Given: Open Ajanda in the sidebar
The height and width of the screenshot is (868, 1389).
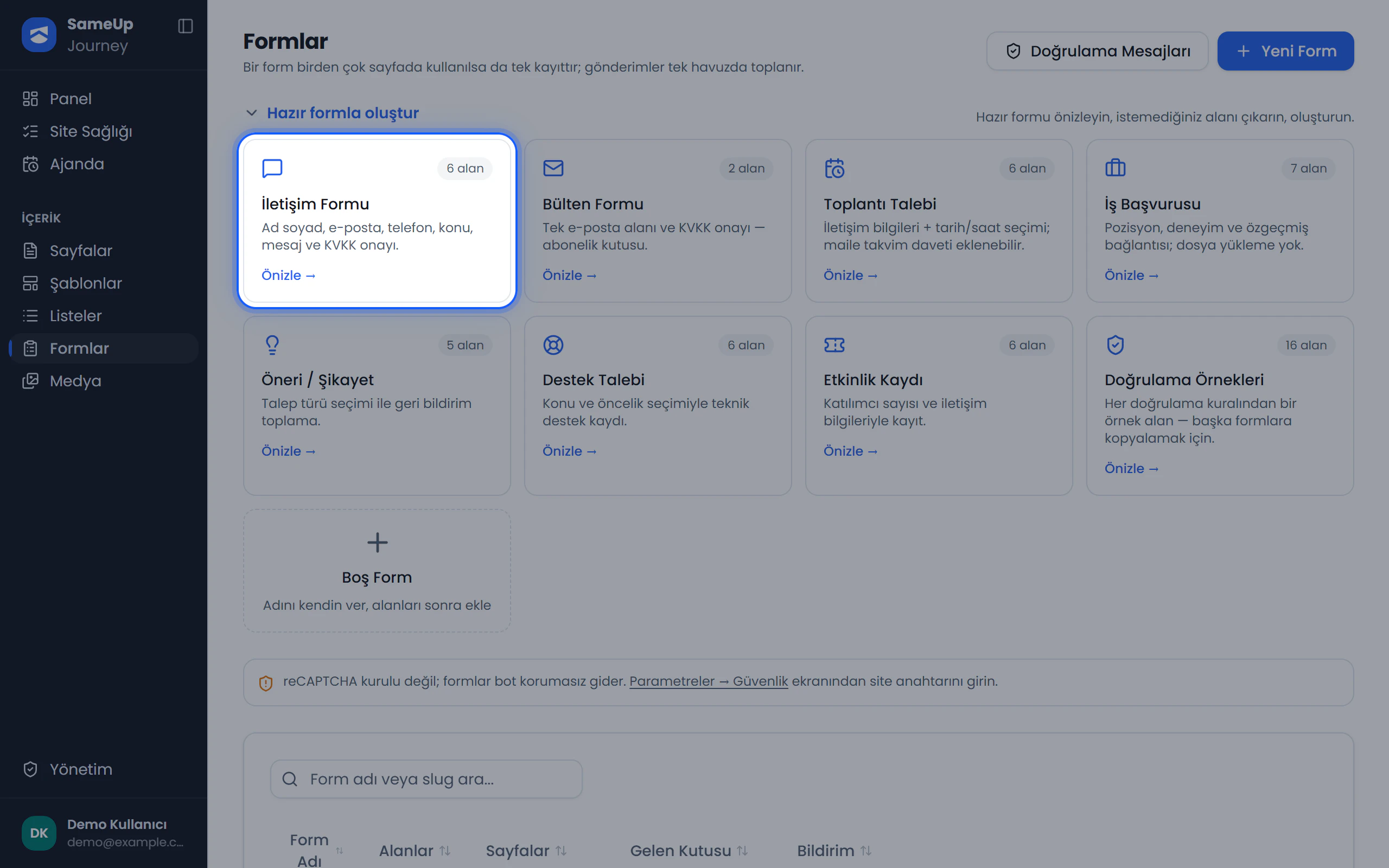Looking at the screenshot, I should coord(104,164).
